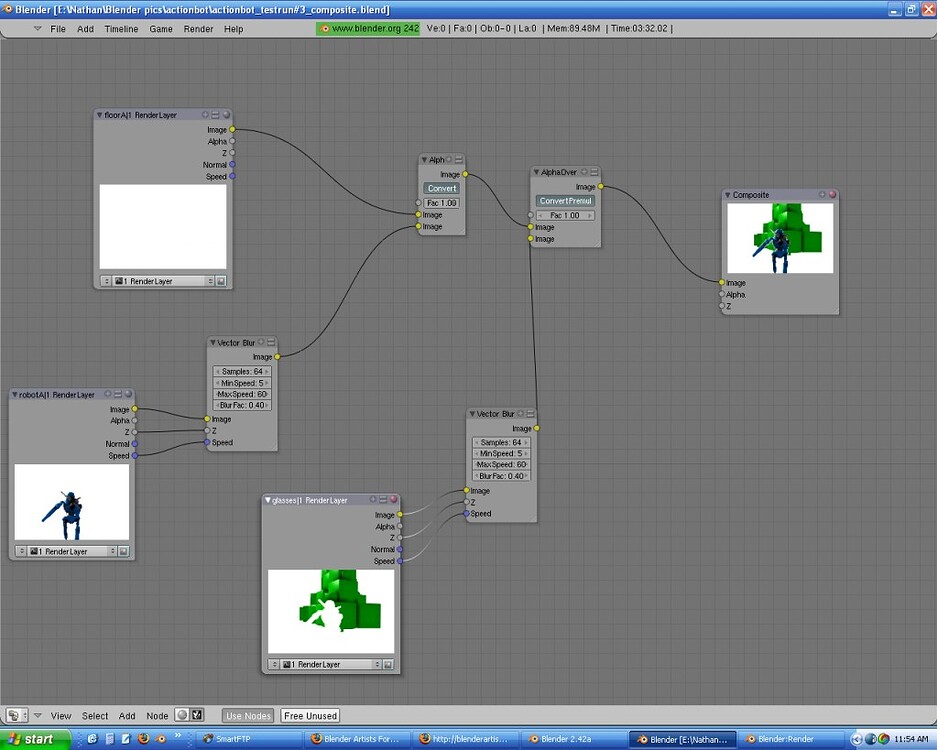Adjust Samples 64 on lower Vector Blur
The image size is (937, 750).
coord(501,442)
